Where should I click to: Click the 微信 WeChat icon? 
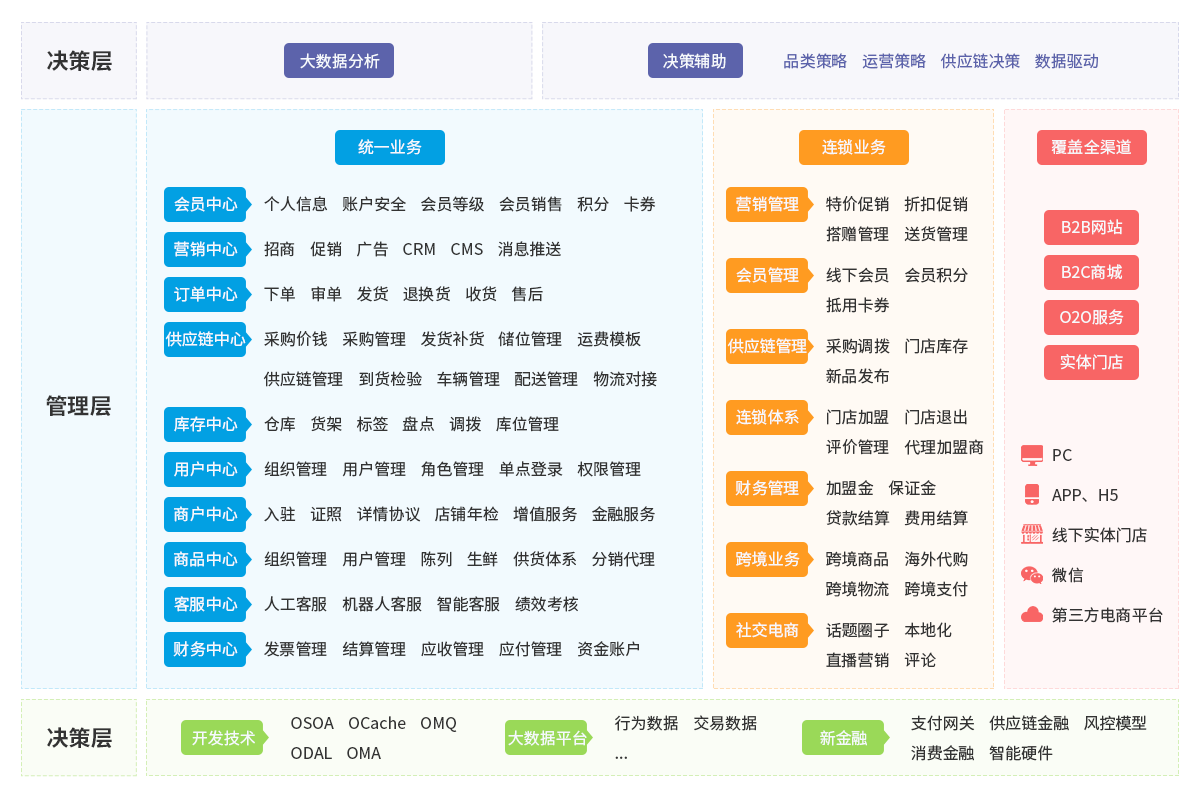coord(1031,575)
